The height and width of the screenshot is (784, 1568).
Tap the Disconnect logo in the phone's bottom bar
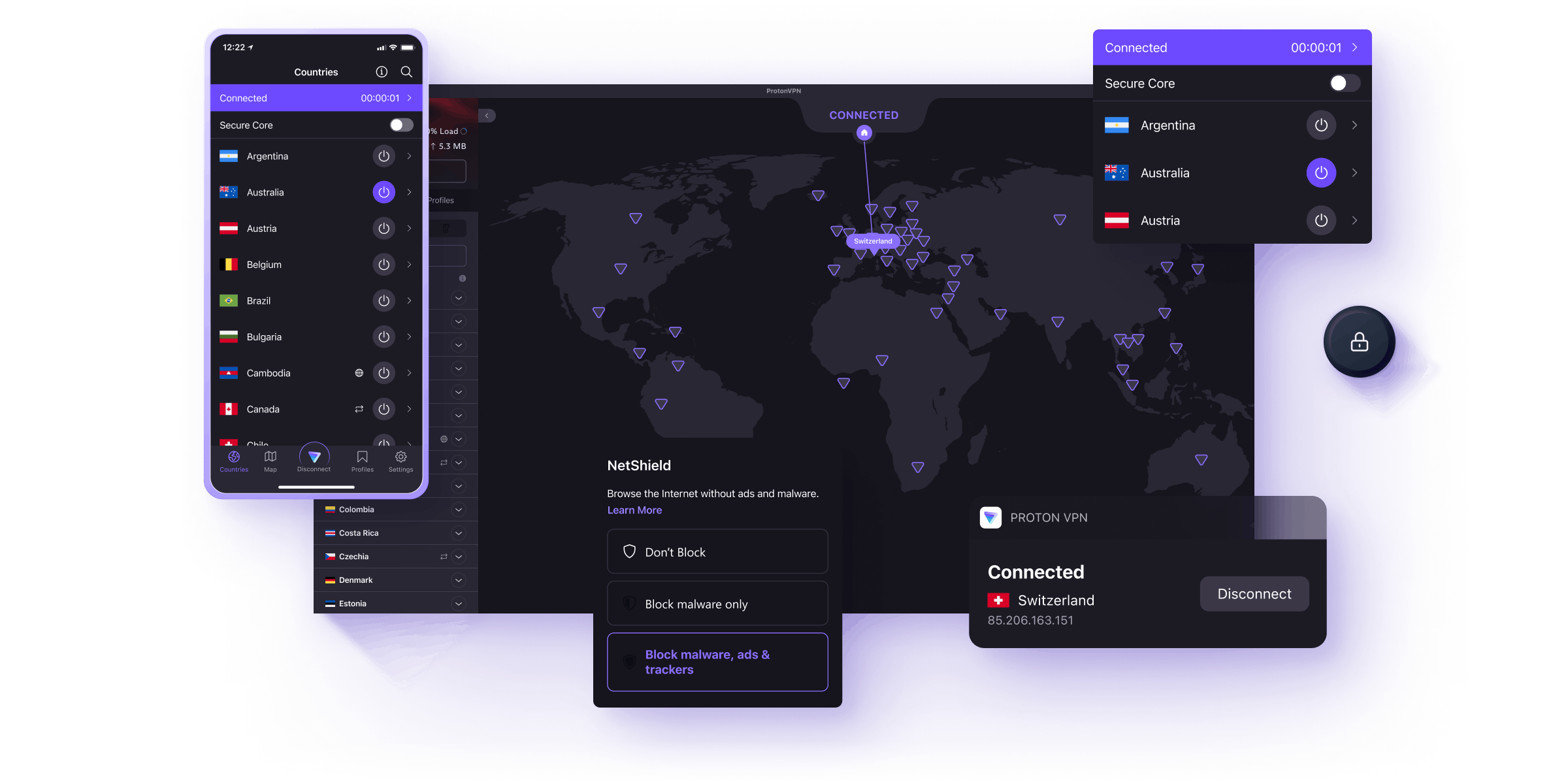coord(314,457)
